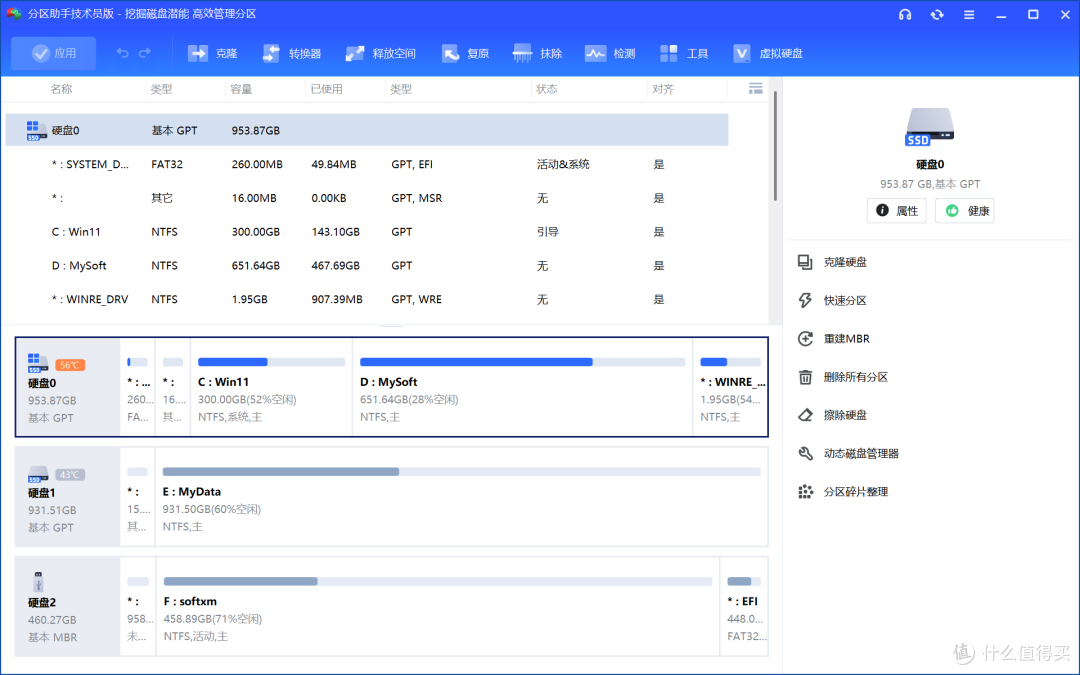Open Dynamic disk manager (动态磁盘管理器)
The image size is (1080, 675).
point(849,453)
